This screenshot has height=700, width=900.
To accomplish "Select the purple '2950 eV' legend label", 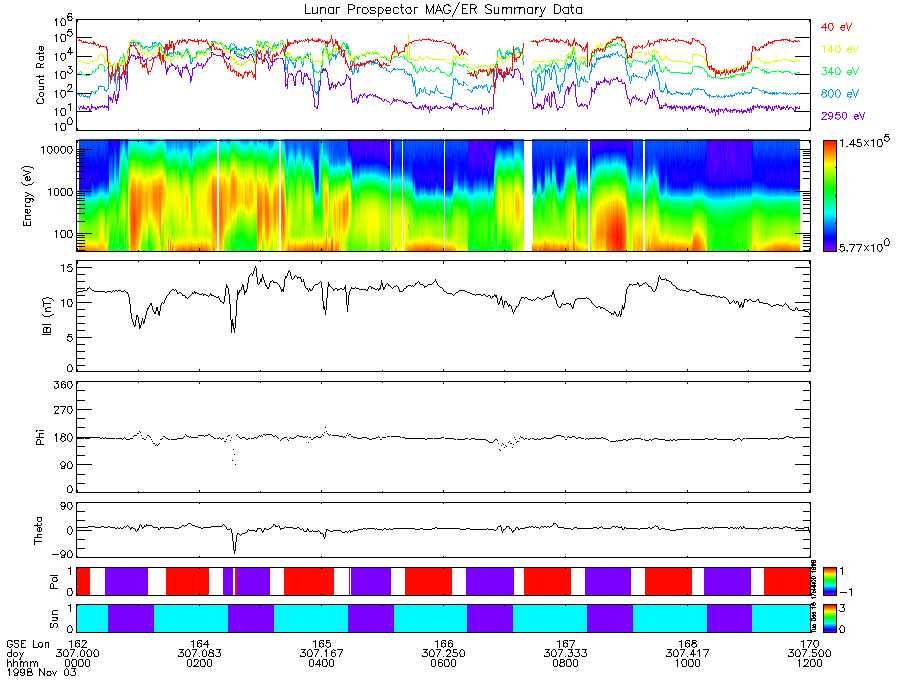I will click(x=843, y=116).
